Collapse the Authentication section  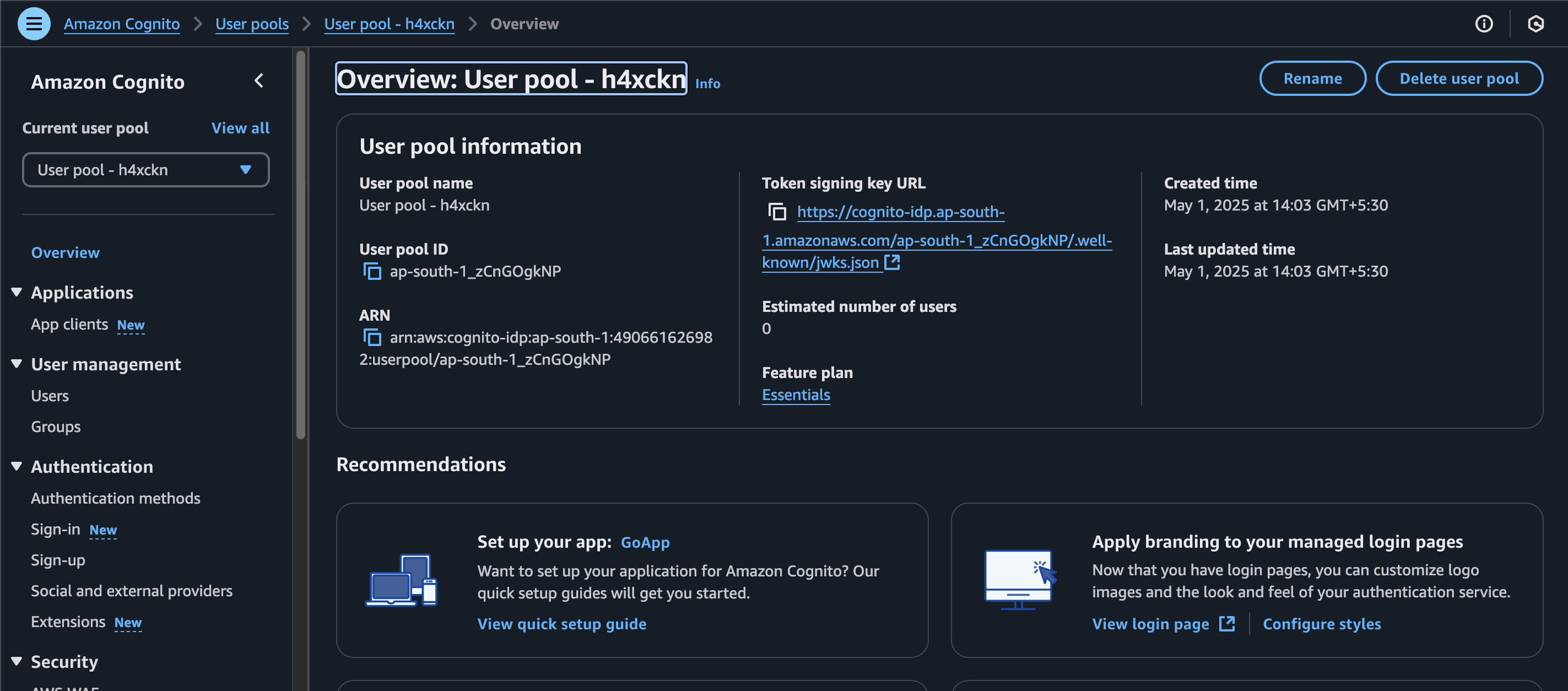17,466
